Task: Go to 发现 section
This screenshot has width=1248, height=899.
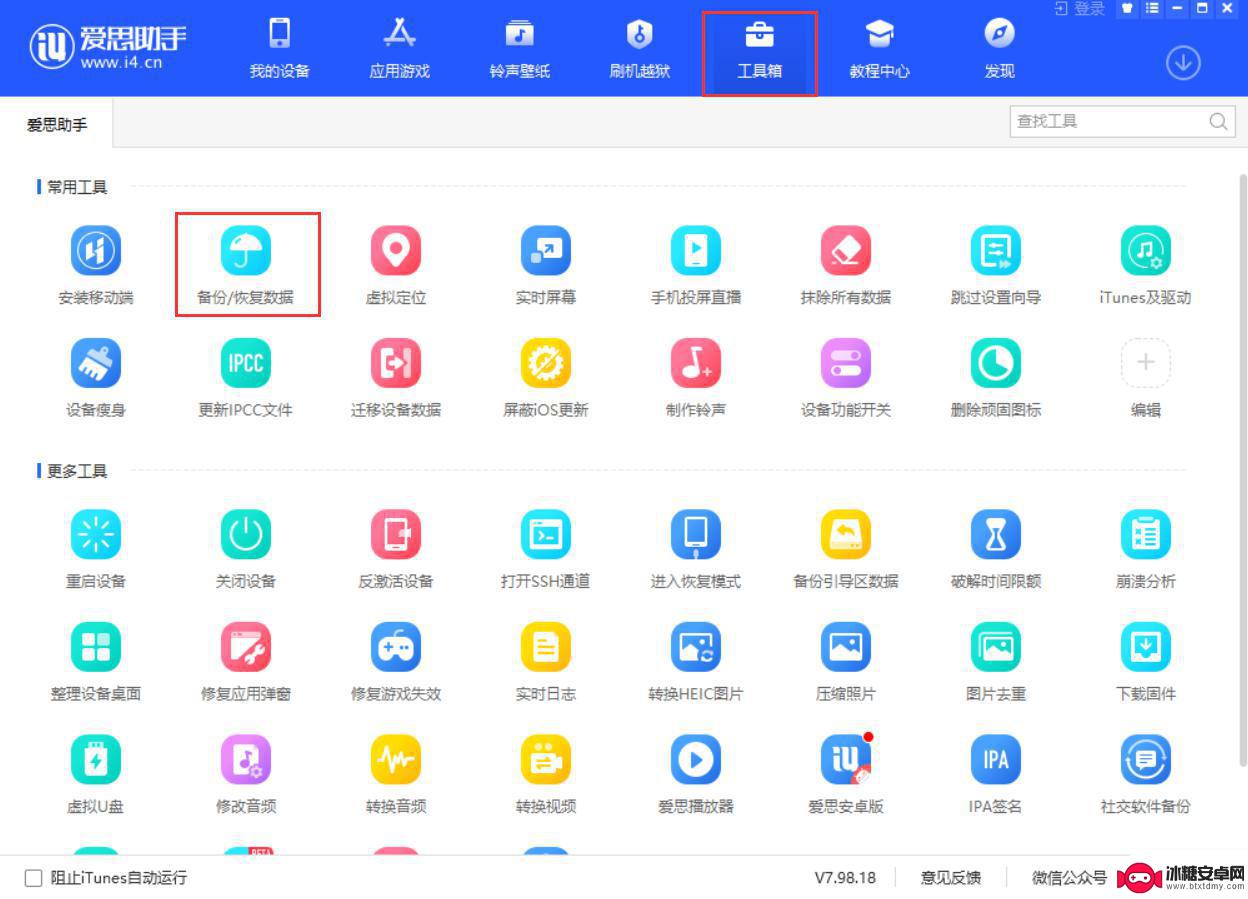Action: coord(1000,48)
